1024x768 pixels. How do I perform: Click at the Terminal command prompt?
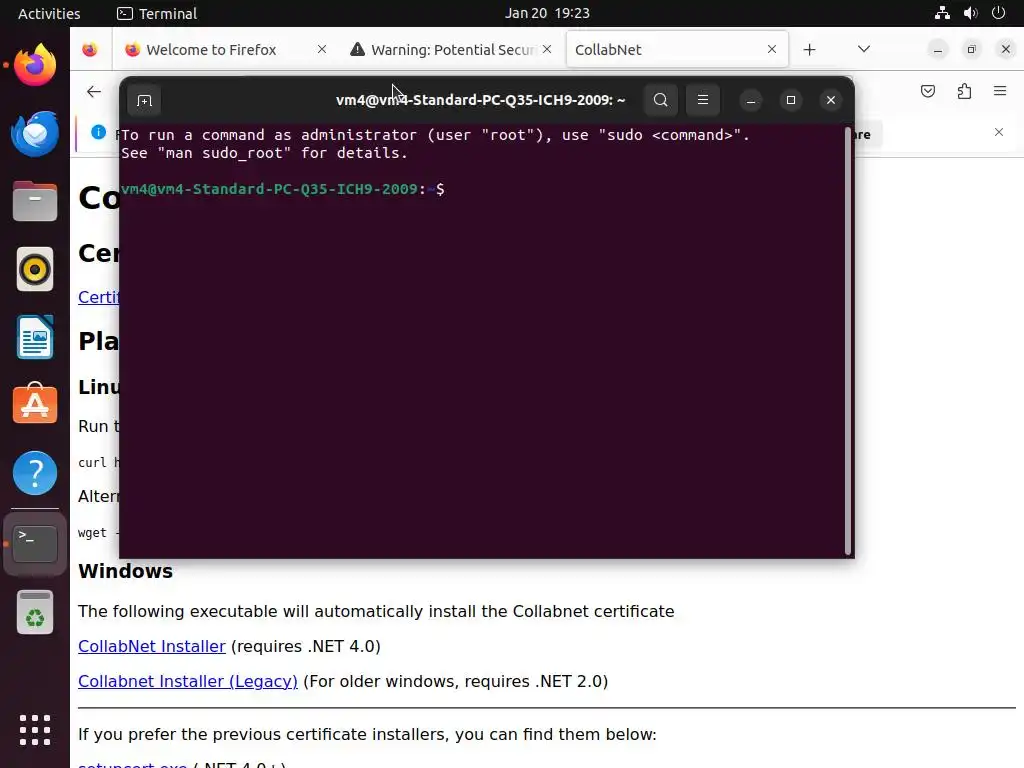(282, 189)
